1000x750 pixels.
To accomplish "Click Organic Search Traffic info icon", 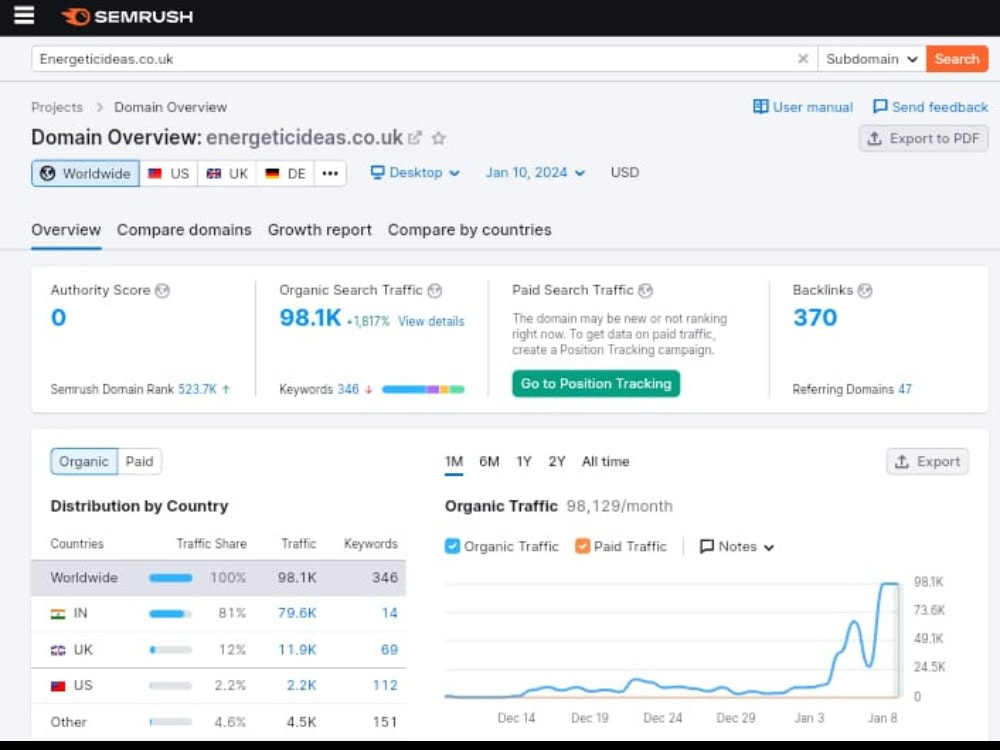I will (x=435, y=291).
